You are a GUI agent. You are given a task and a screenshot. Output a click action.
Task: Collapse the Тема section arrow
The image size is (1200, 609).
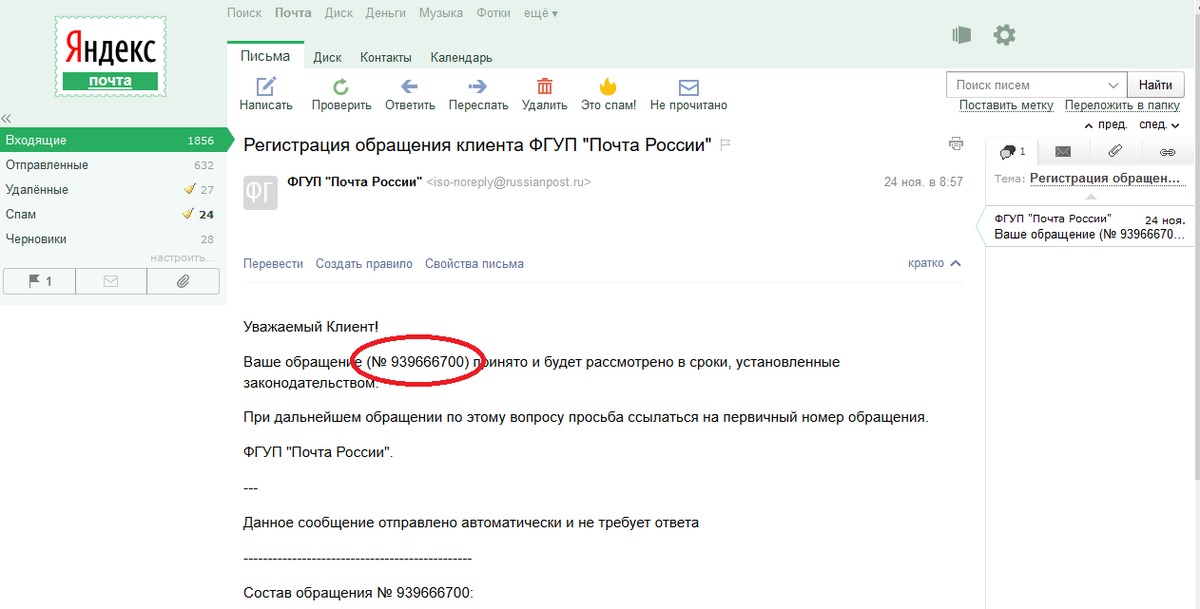1090,197
